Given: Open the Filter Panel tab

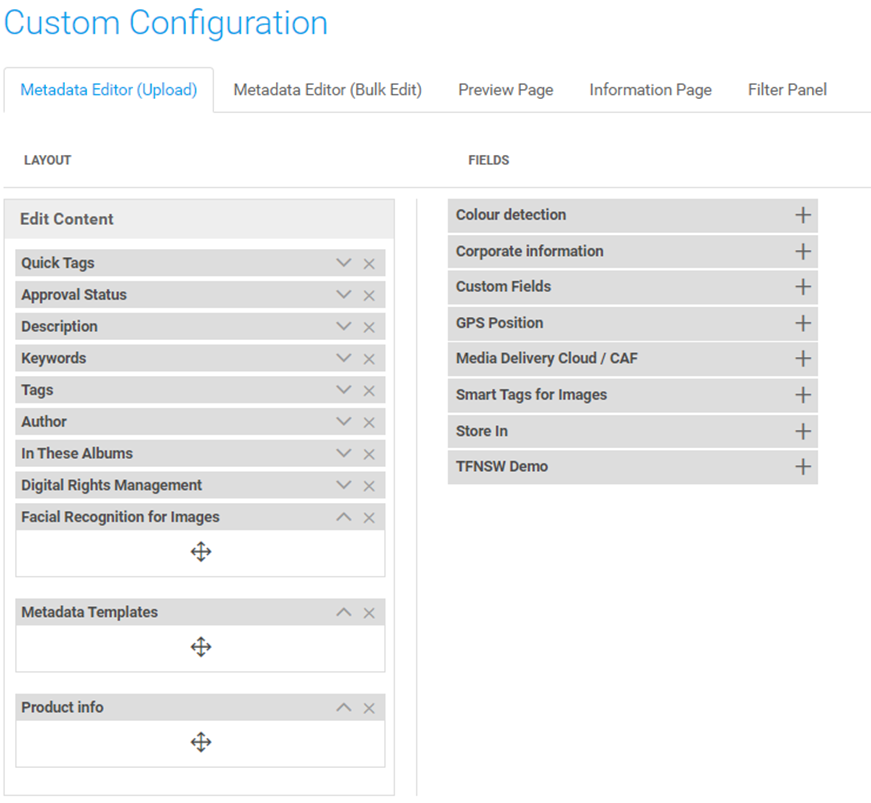Looking at the screenshot, I should pyautogui.click(x=786, y=90).
